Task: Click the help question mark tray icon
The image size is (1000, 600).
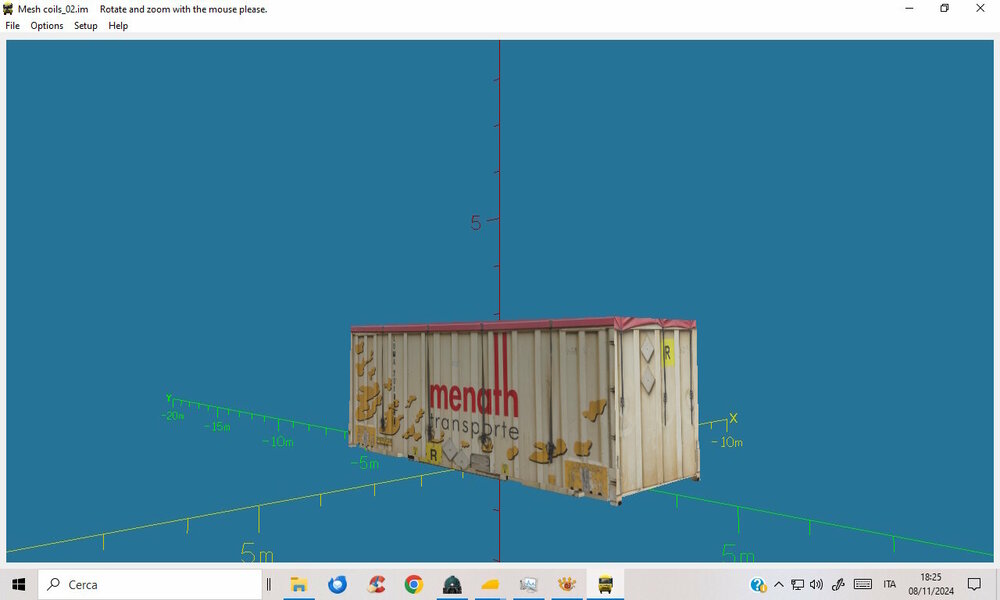Action: point(758,584)
